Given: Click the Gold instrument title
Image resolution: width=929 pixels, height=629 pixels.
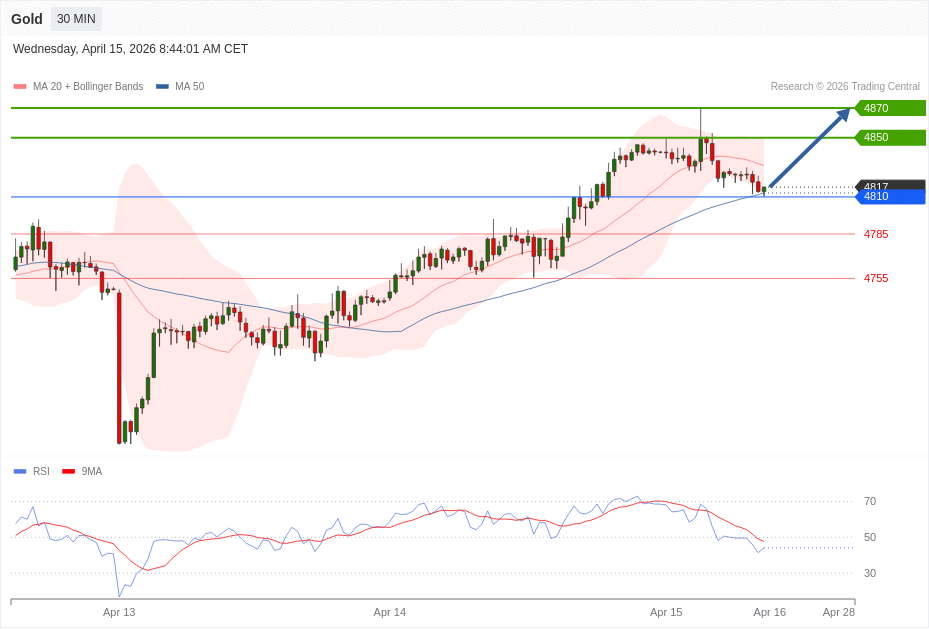Looking at the screenshot, I should coord(27,19).
